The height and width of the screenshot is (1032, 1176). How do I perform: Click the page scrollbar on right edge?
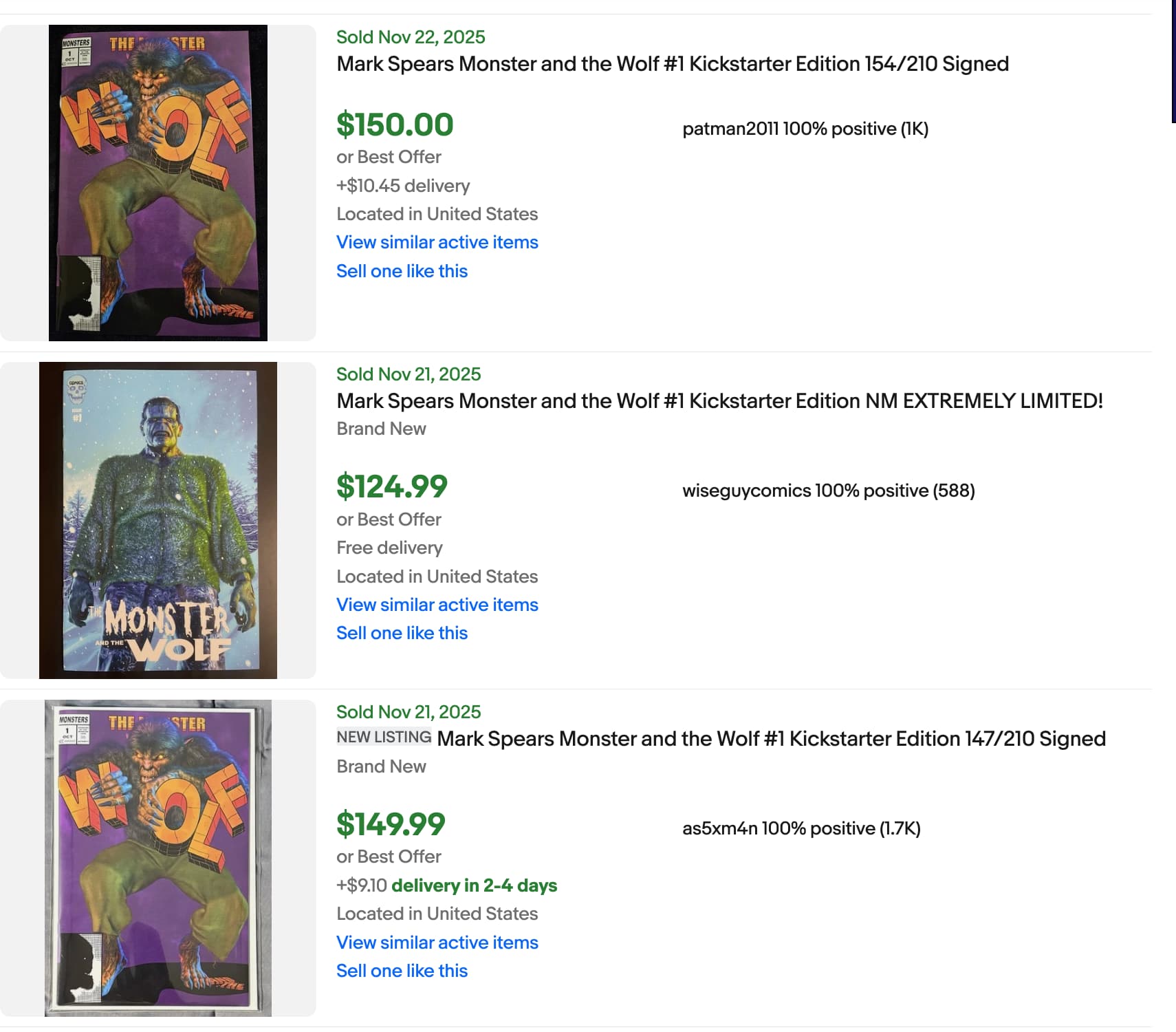tap(1173, 62)
